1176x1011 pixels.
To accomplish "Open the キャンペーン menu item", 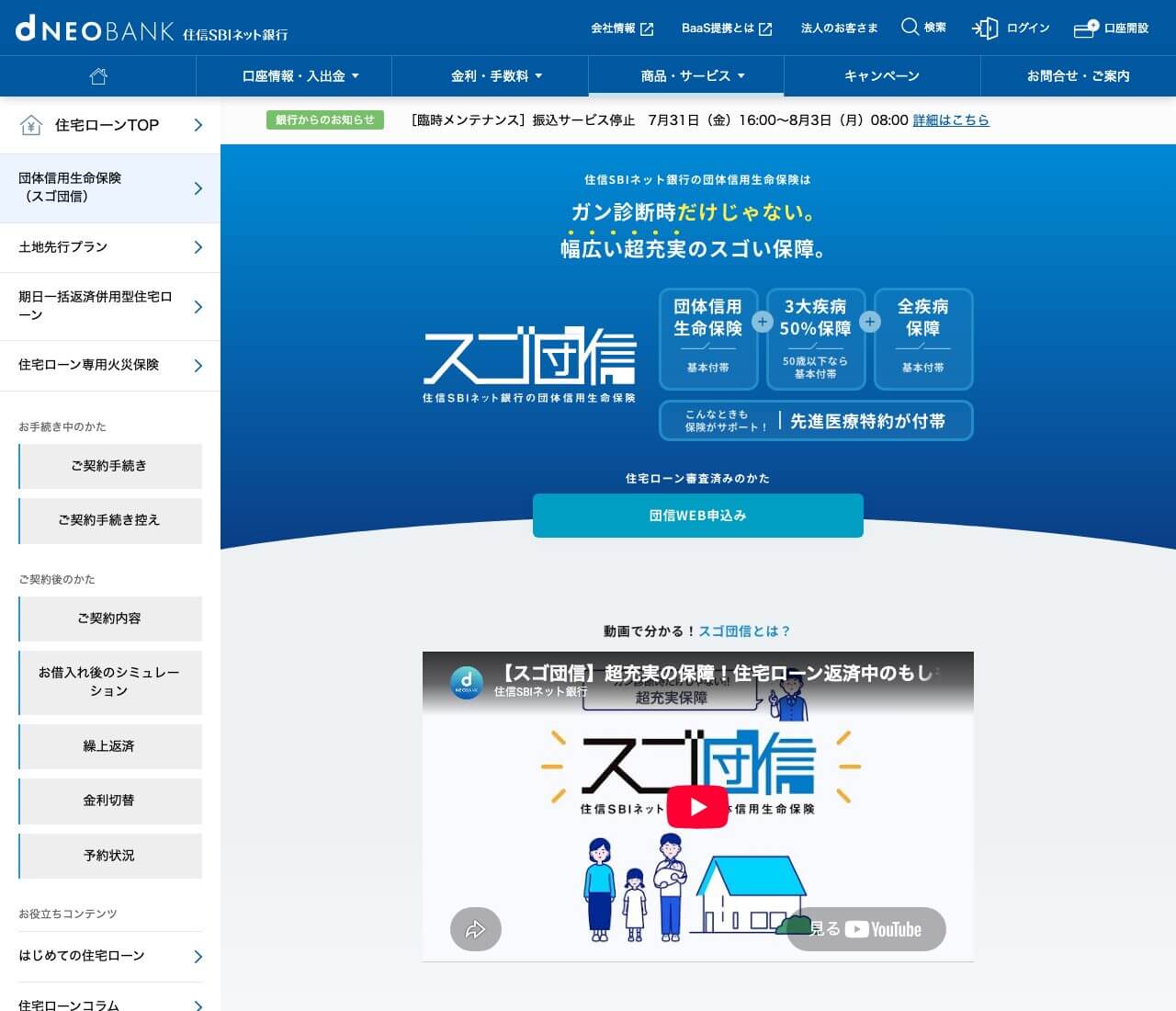I will pos(882,76).
